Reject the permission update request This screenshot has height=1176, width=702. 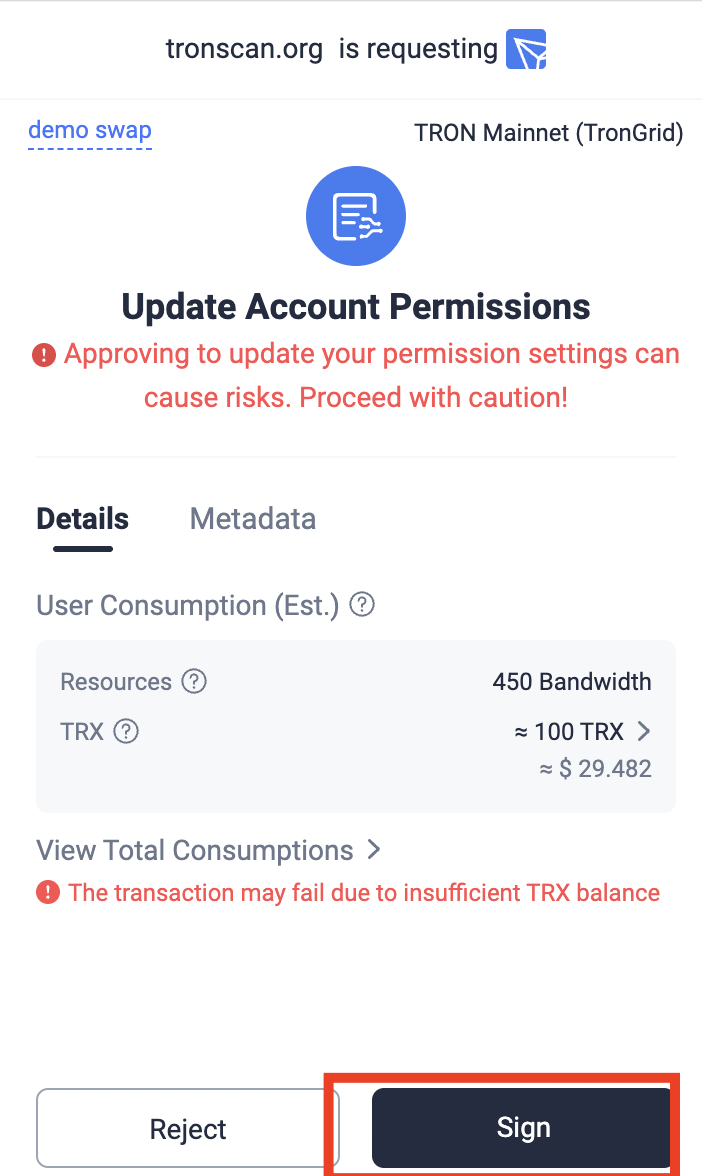(188, 1129)
